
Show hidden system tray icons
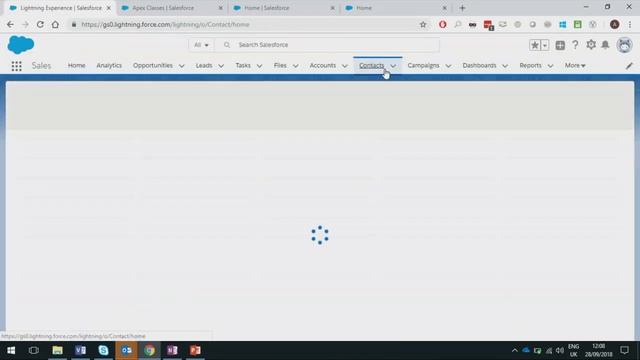tap(514, 351)
